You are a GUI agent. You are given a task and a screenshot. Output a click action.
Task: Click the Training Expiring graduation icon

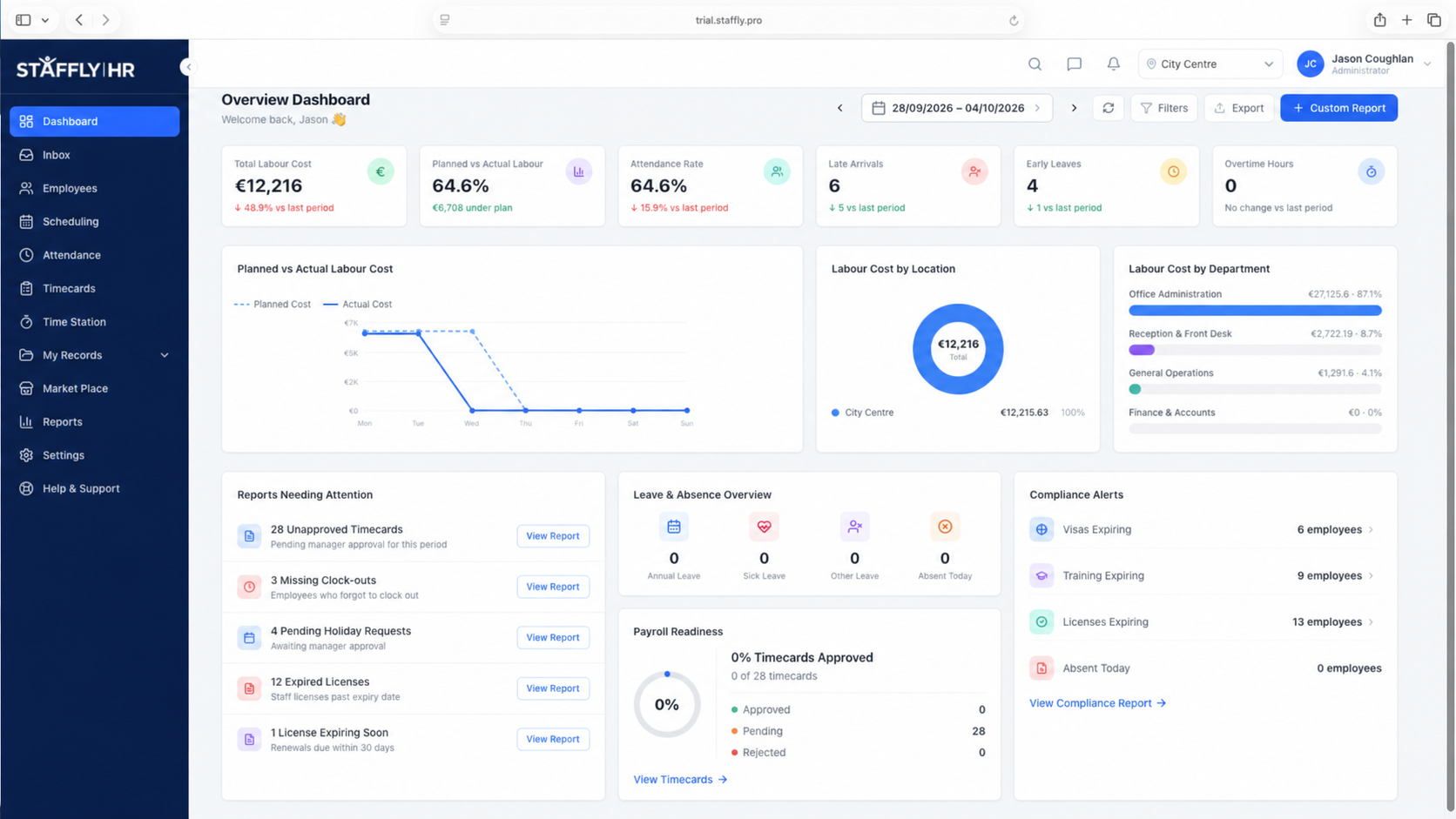1041,575
